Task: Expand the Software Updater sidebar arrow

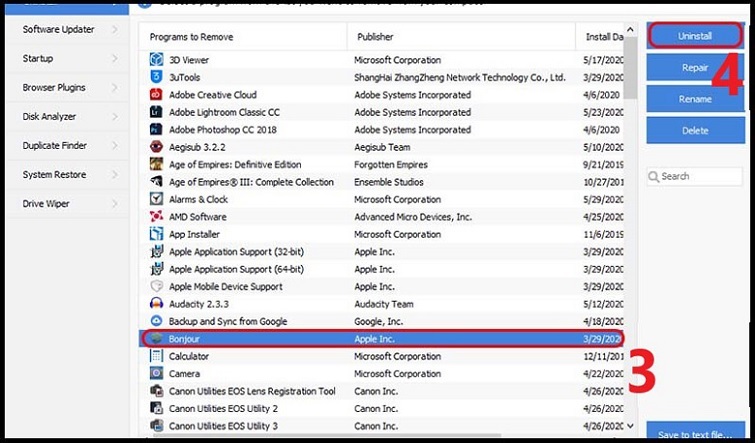Action: pyautogui.click(x=114, y=30)
